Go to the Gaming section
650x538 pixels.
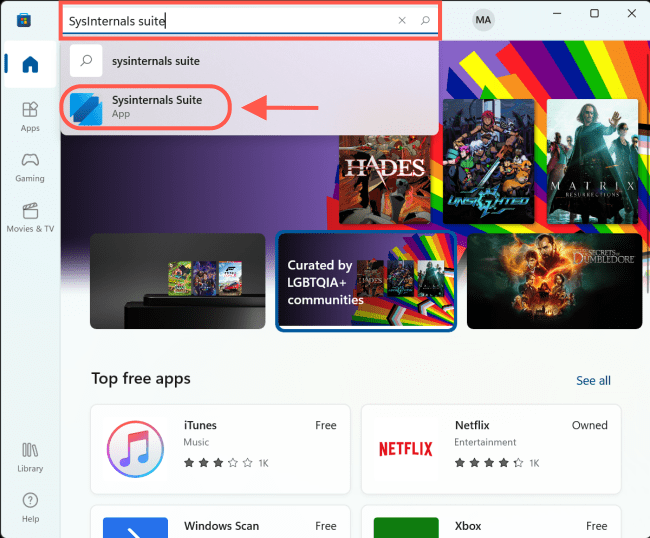coord(30,166)
